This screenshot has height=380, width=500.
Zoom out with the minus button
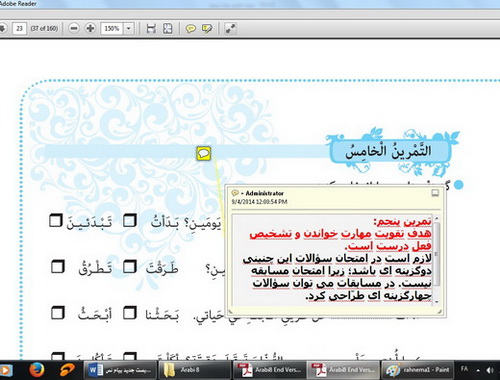click(x=74, y=29)
